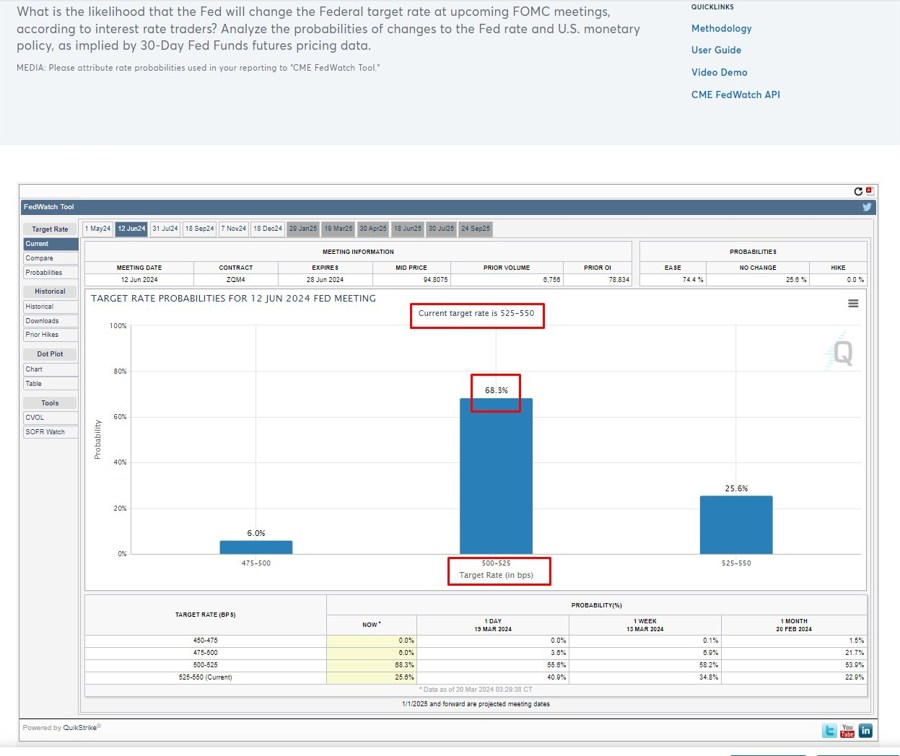The height and width of the screenshot is (756, 900).
Task: Open the Probabilities sidebar item
Action: tap(51, 273)
